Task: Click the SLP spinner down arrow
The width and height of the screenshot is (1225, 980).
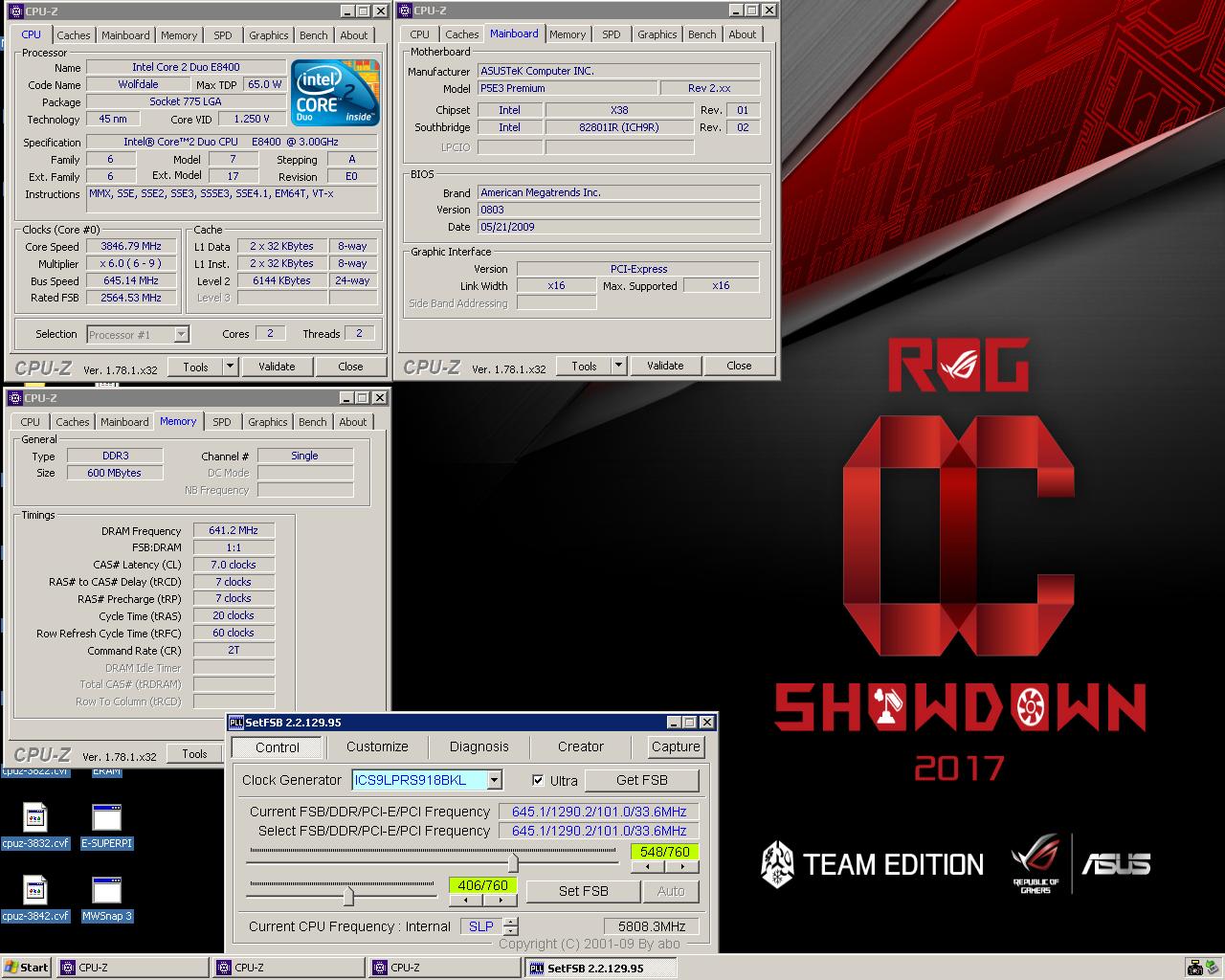Action: pos(511,931)
